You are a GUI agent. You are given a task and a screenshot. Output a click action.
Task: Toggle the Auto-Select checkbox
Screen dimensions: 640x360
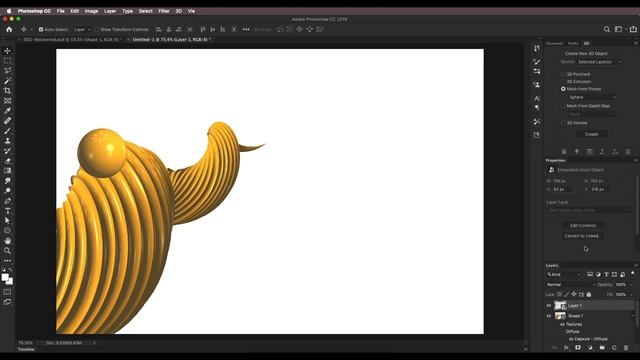41,29
